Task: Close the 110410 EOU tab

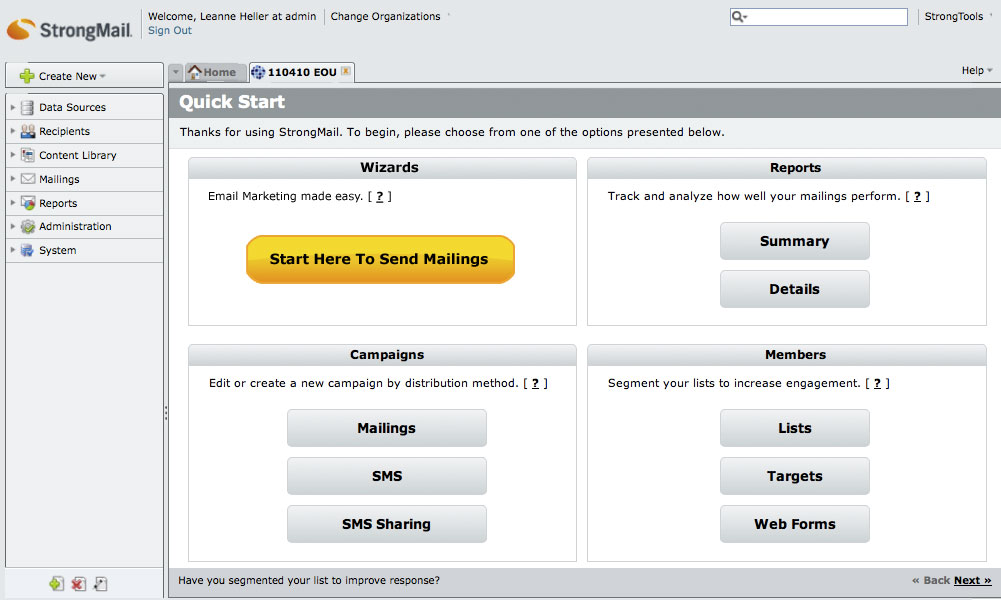Action: (345, 71)
